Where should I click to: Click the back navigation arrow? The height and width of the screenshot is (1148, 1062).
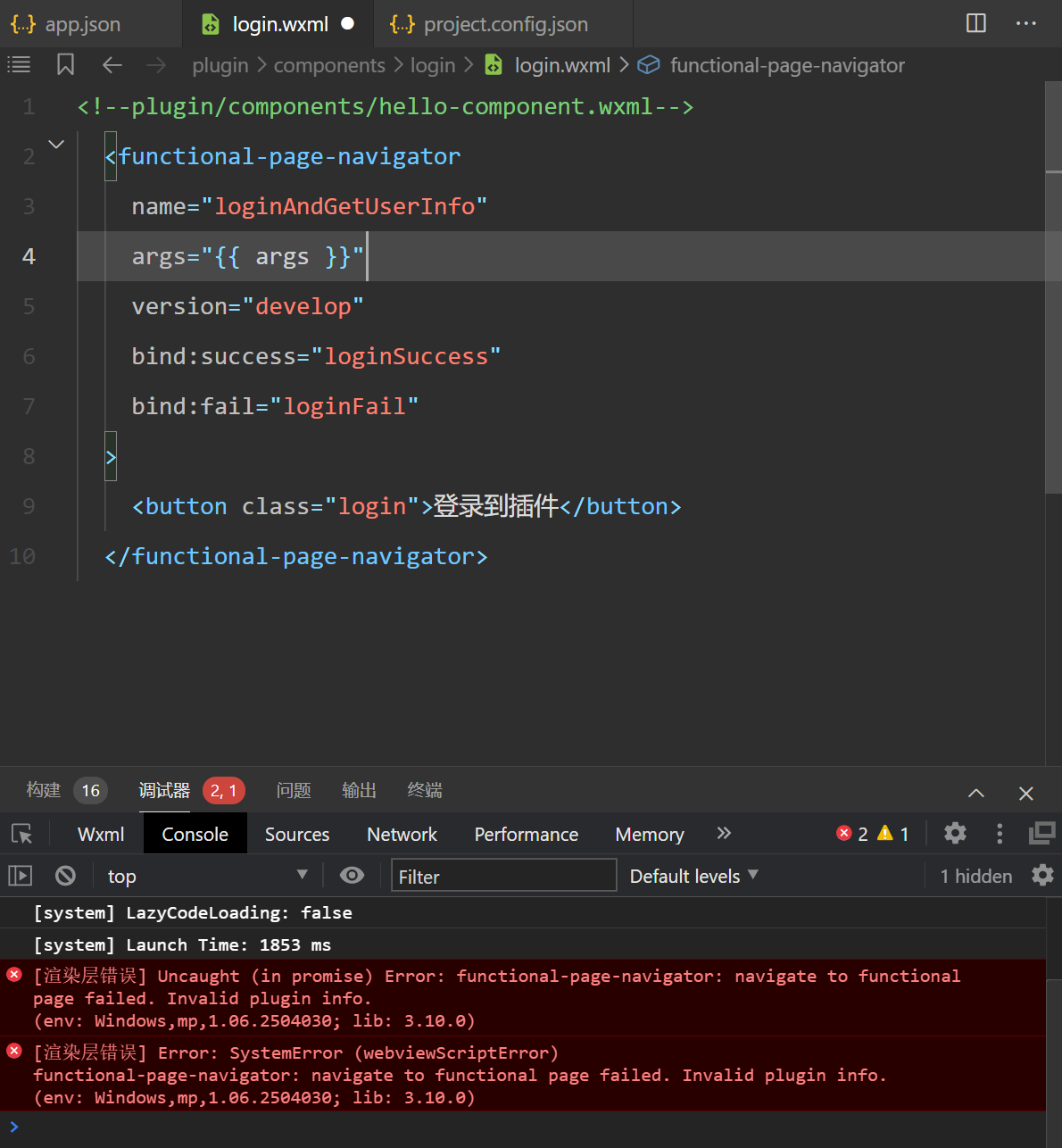tap(112, 65)
